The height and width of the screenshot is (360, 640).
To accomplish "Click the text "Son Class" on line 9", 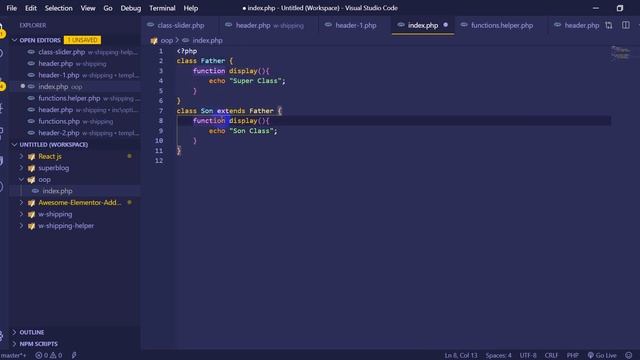I will click(x=251, y=131).
